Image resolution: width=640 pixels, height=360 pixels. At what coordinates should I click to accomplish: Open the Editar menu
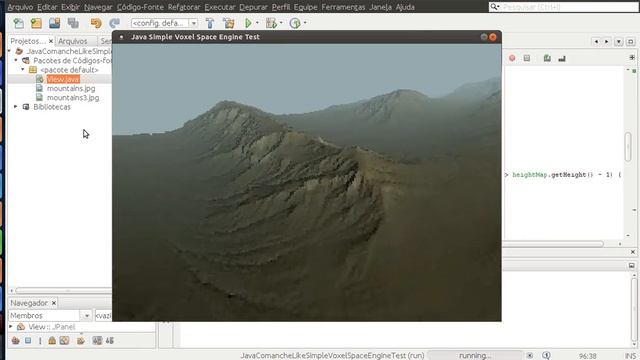(47, 7)
